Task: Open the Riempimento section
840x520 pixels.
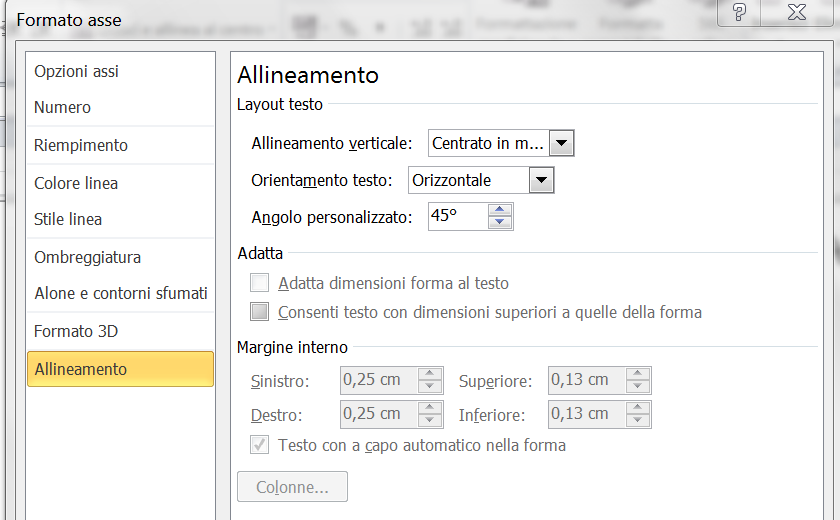Action: coord(81,145)
